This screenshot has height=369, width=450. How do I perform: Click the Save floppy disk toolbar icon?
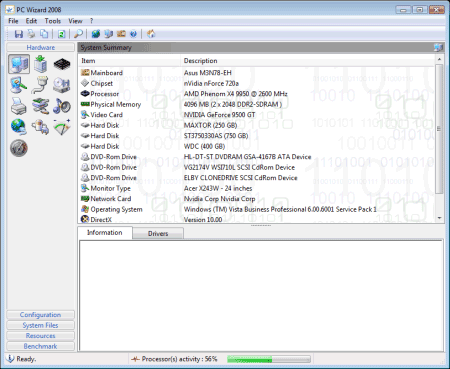tap(19, 34)
